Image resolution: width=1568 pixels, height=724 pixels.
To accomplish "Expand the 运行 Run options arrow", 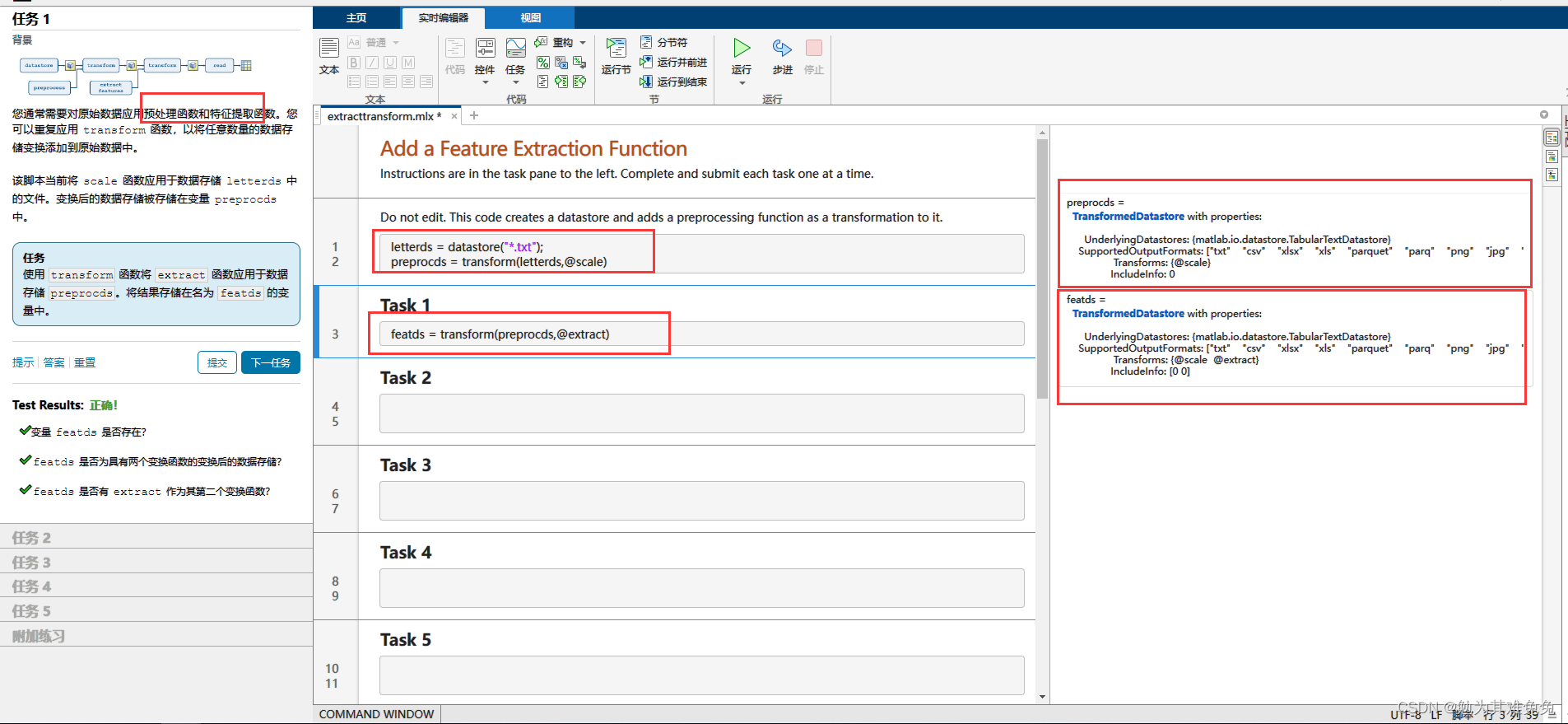I will click(742, 83).
